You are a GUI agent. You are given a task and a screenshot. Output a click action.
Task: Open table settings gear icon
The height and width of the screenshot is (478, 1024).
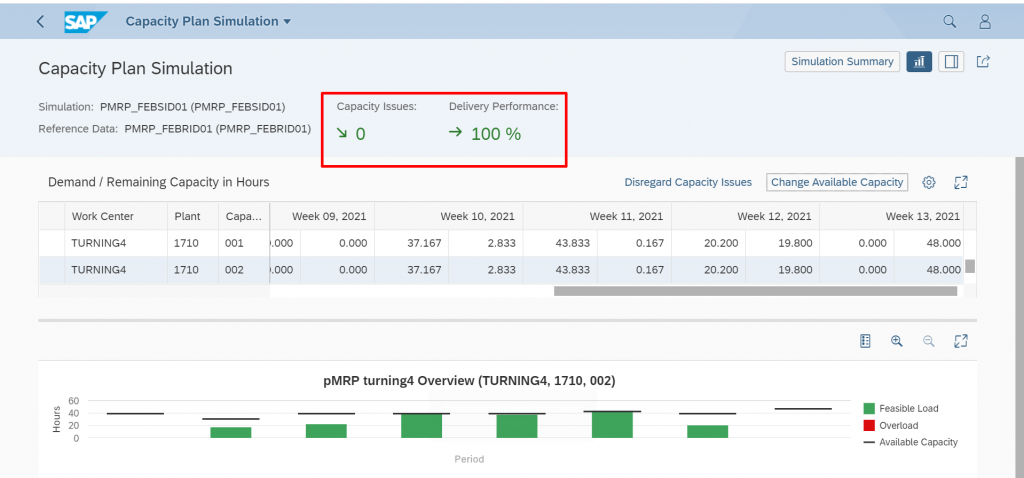(x=929, y=182)
